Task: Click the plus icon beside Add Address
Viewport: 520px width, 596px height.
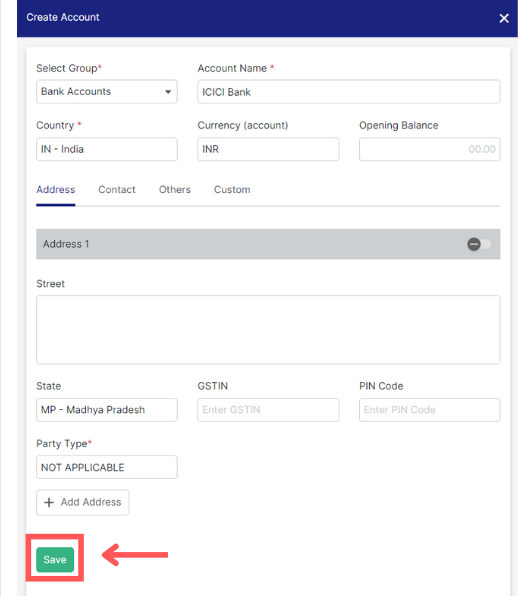Action: coord(49,502)
